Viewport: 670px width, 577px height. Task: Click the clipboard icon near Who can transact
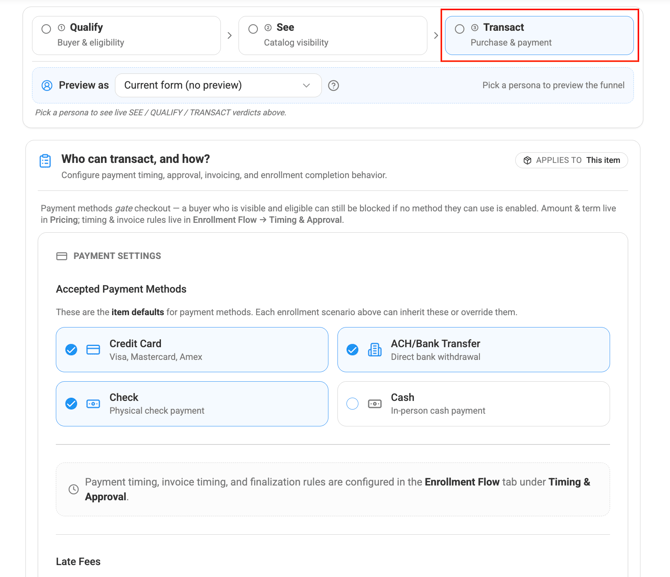[45, 161]
